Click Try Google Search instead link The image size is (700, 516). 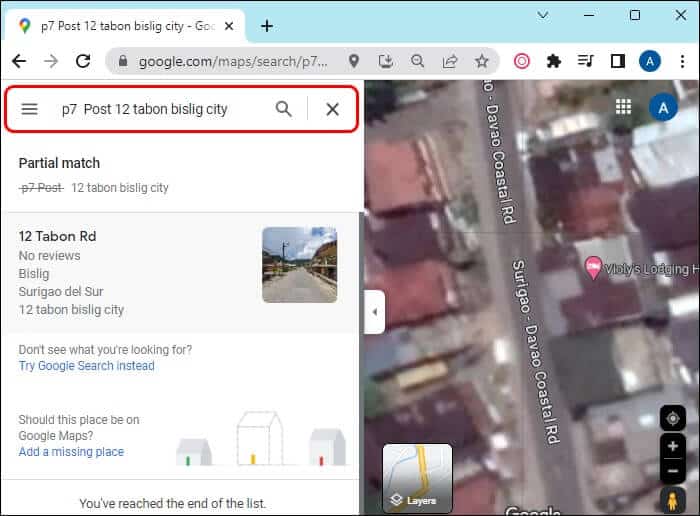point(87,366)
